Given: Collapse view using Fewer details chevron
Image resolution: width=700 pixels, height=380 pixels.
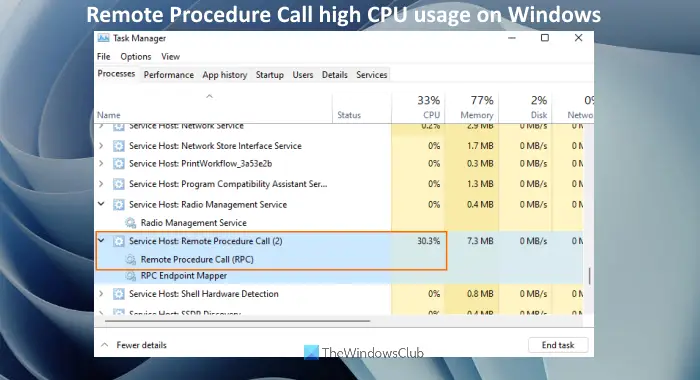Looking at the screenshot, I should 104,345.
